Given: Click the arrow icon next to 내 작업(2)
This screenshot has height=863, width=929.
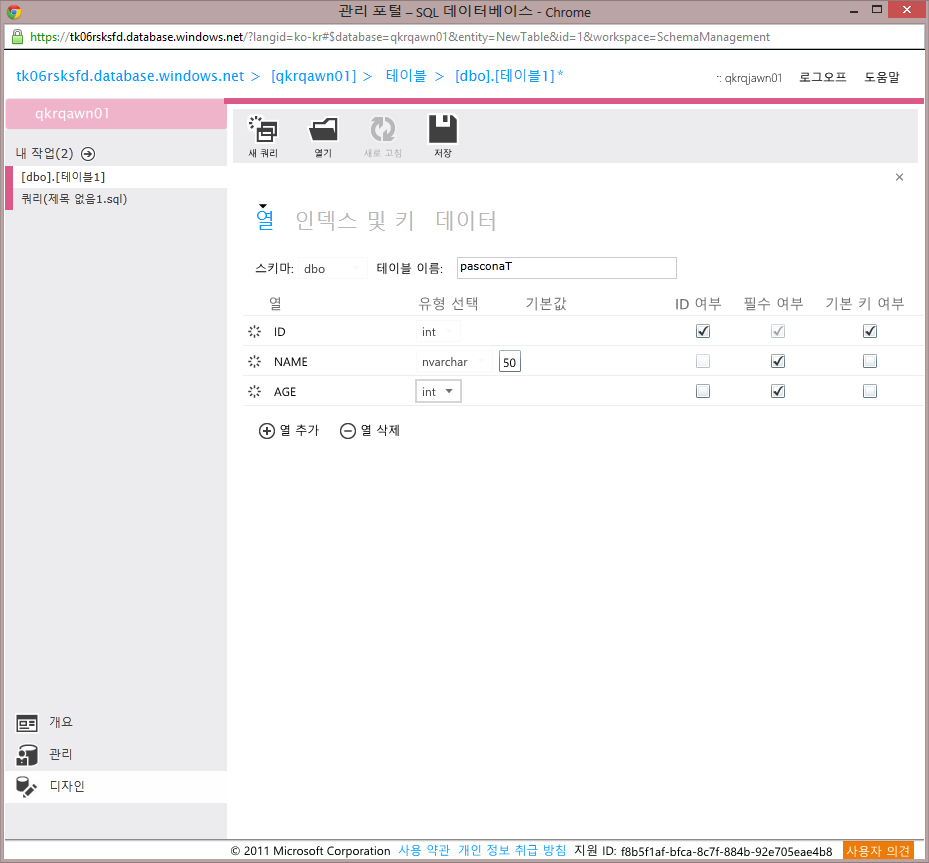Looking at the screenshot, I should point(88,154).
